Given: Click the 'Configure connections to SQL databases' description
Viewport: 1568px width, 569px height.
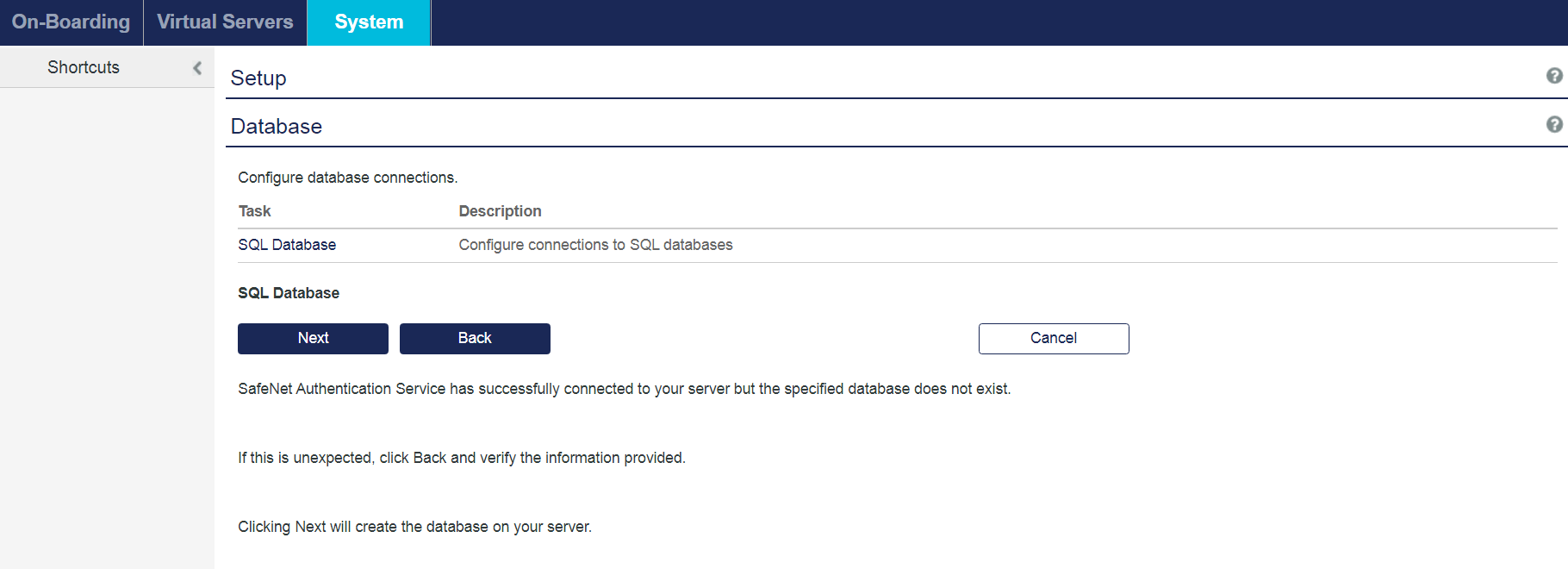Looking at the screenshot, I should (x=595, y=245).
